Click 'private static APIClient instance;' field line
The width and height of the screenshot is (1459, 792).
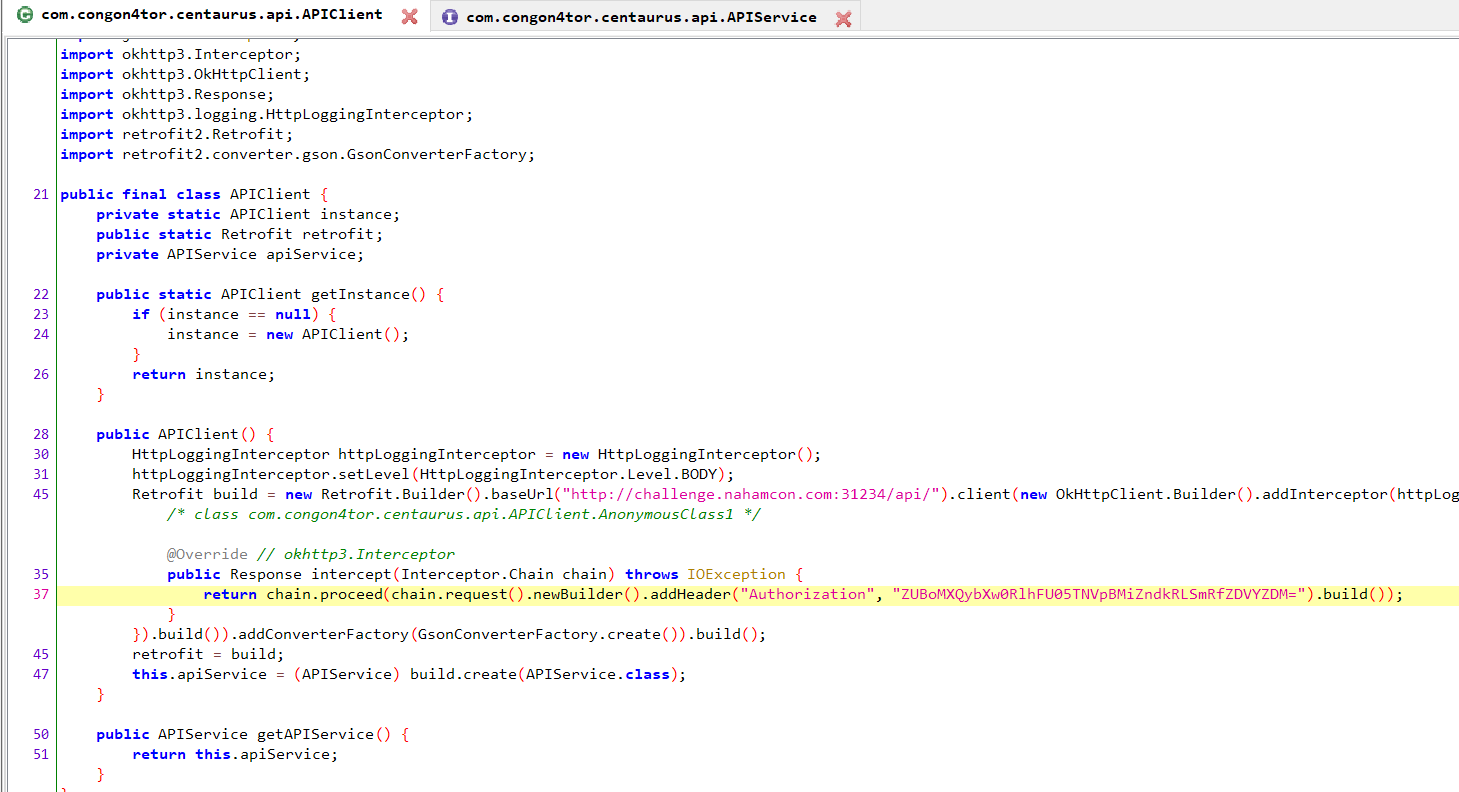coord(248,214)
